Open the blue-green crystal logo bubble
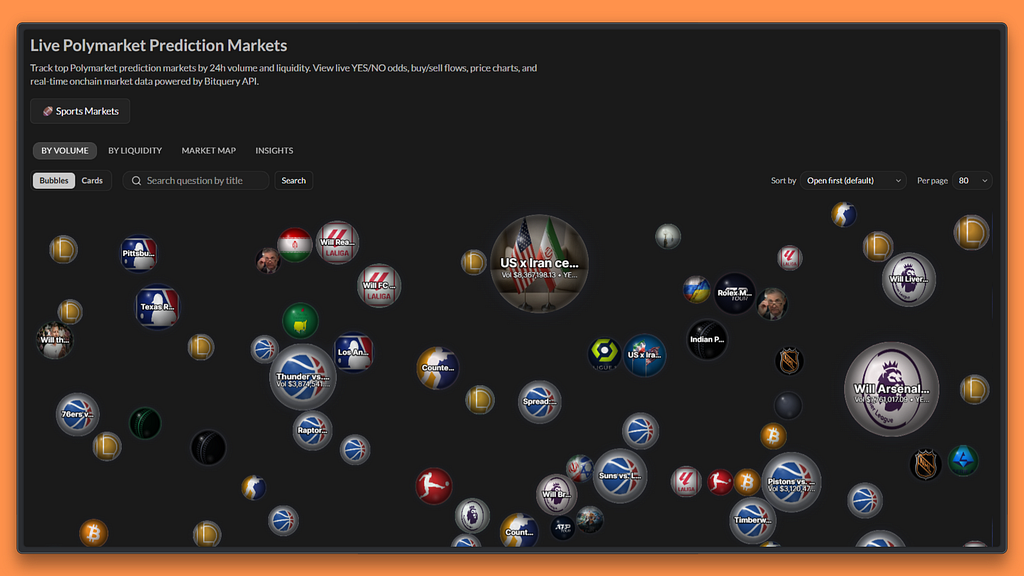Image resolution: width=1024 pixels, height=576 pixels. 963,460
